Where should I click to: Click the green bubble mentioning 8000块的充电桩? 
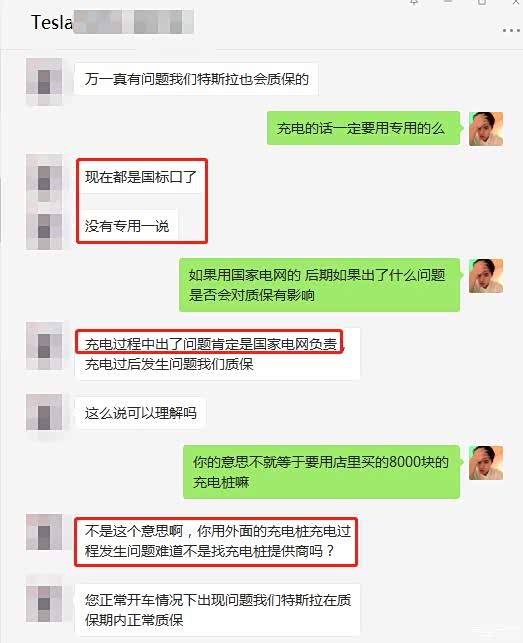321,472
